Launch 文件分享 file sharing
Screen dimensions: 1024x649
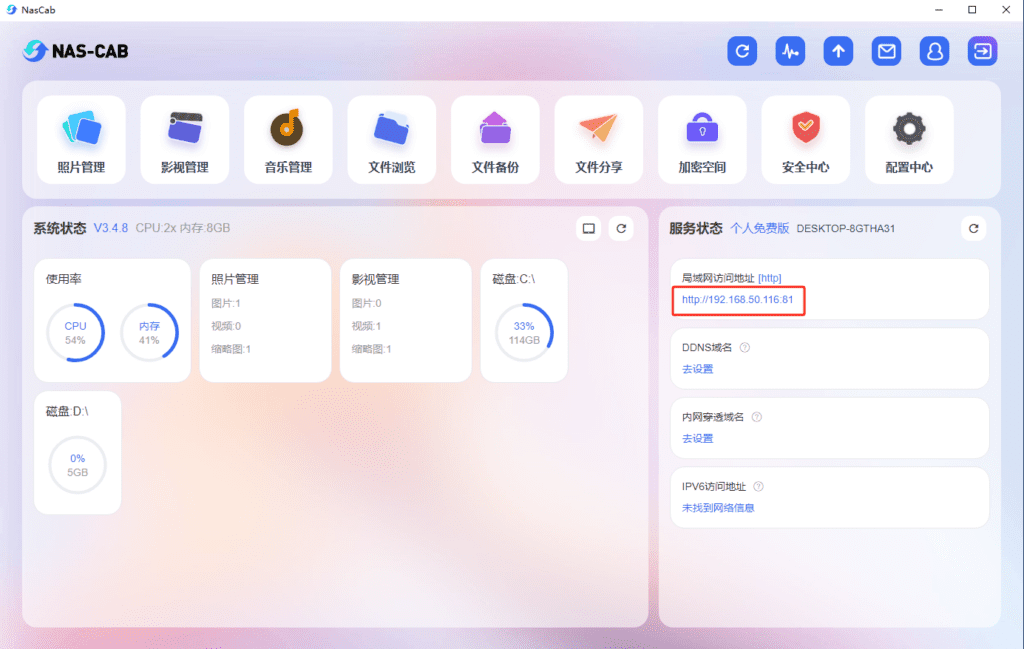tap(599, 140)
